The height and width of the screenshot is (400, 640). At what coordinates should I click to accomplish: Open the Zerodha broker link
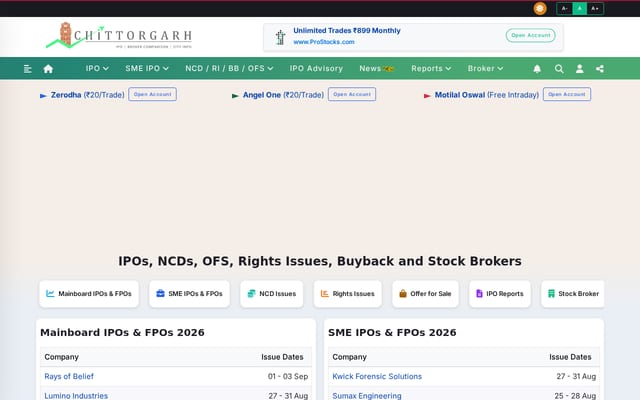click(x=87, y=95)
